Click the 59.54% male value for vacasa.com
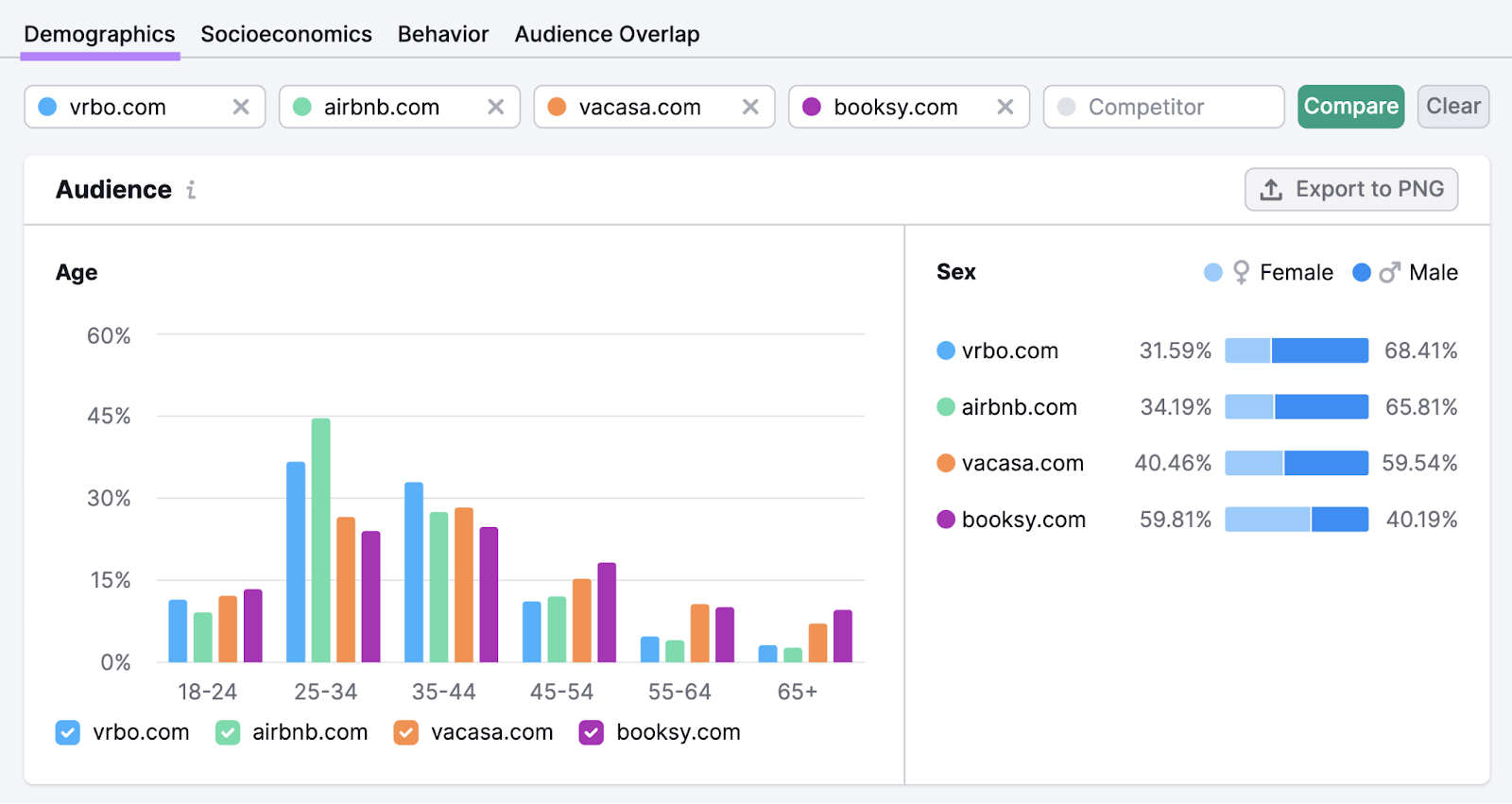Screen dimensions: 1512x804 (1419, 463)
